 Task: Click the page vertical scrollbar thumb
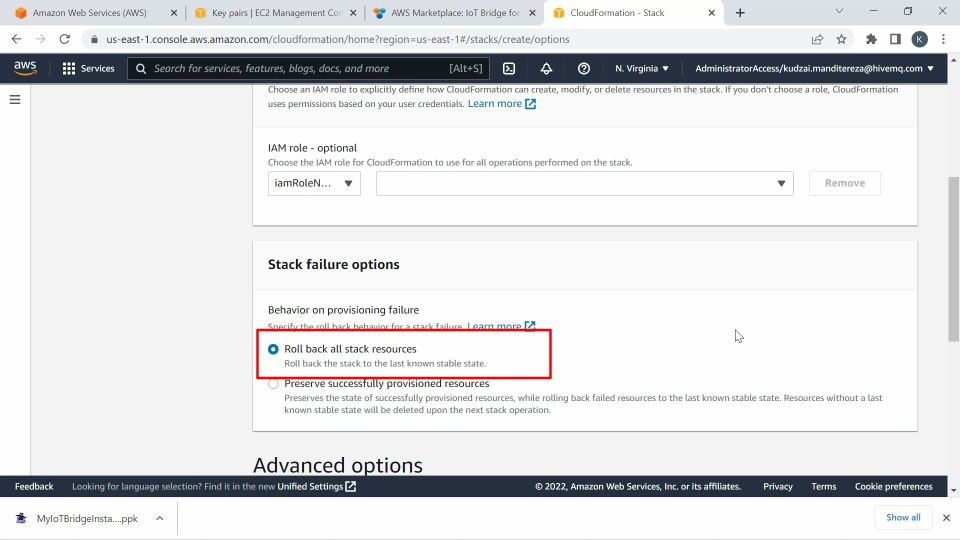coord(953,259)
